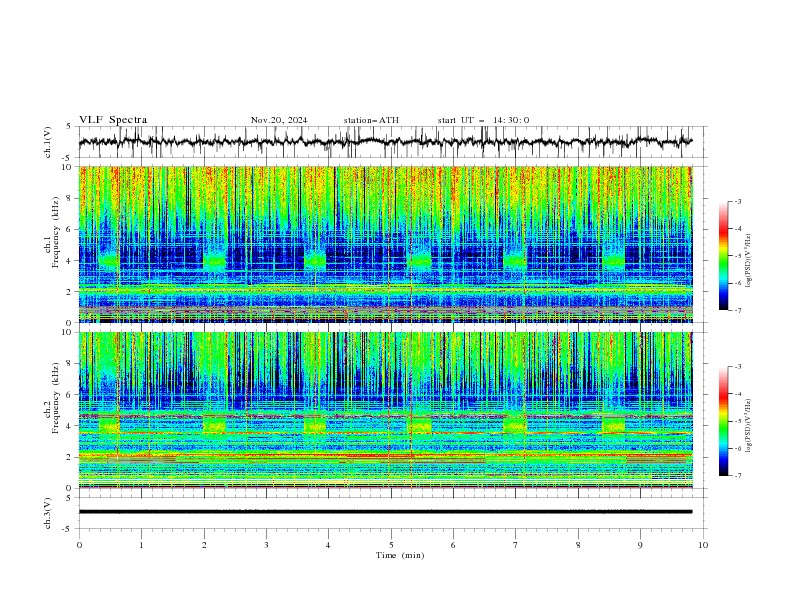Image resolution: width=792 pixels, height=612 pixels.
Task: Click the "-7" value on ch.1 color bar
Action: (738, 310)
